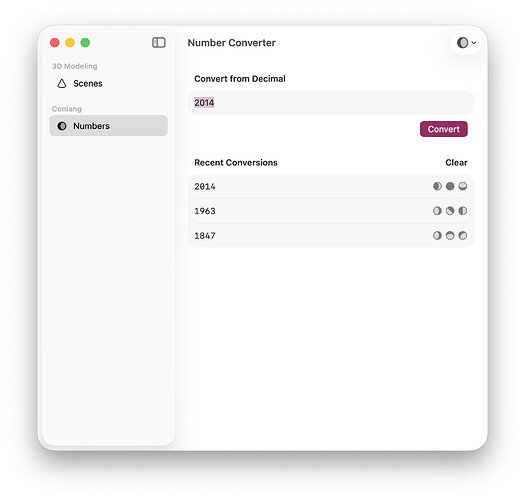524x500 pixels.
Task: Click the first glyph in the 1847 row
Action: click(437, 236)
